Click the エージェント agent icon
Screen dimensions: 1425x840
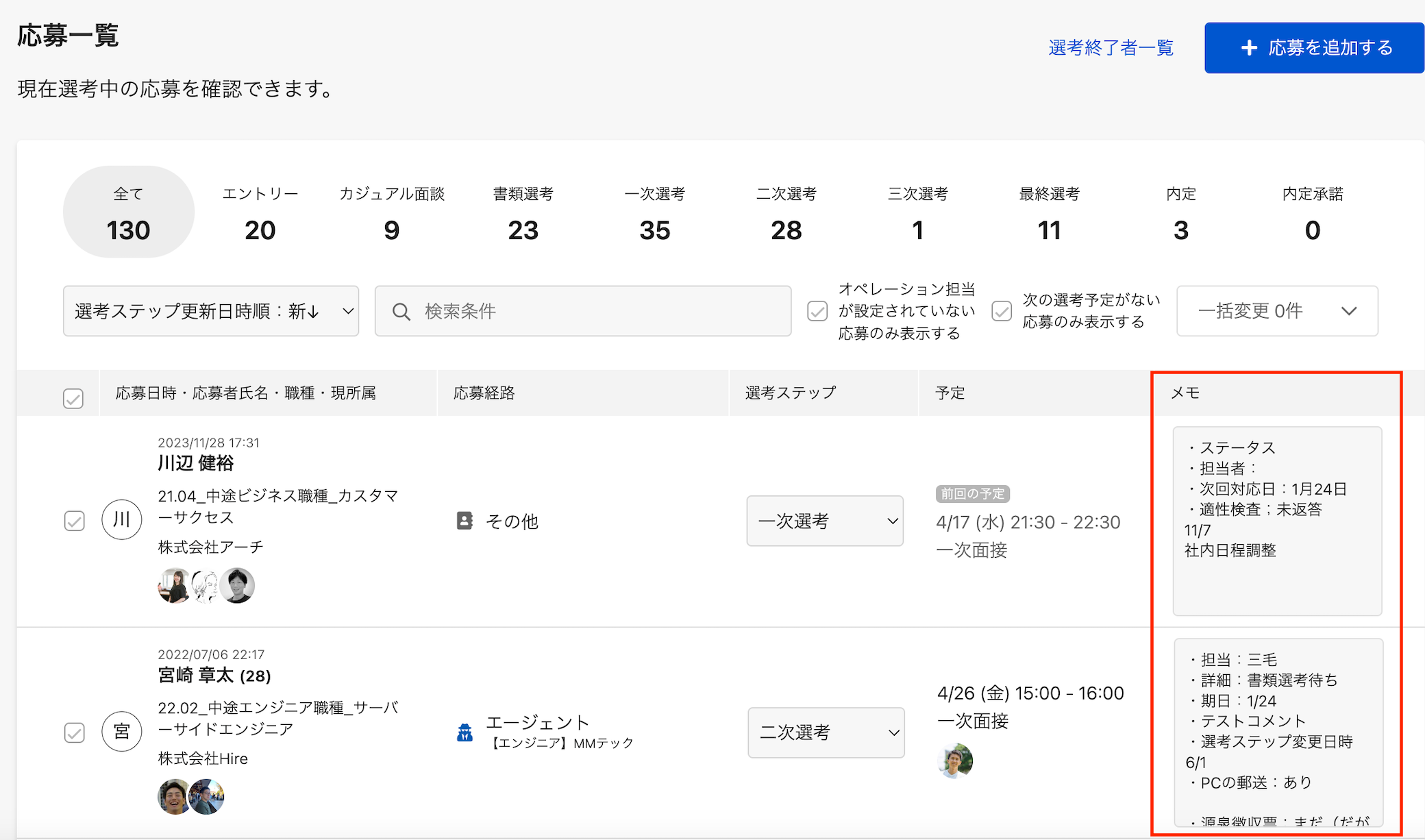465,732
